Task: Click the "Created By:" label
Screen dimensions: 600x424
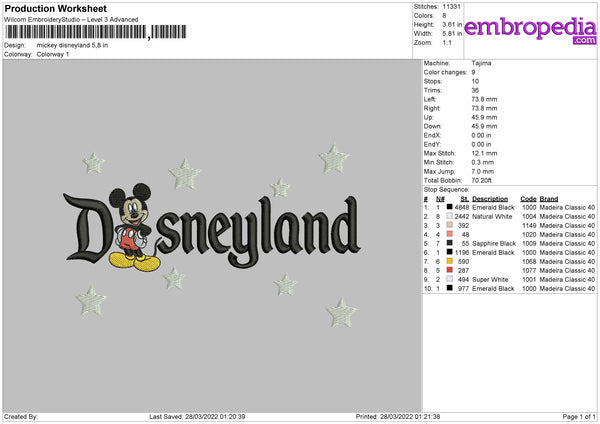Action: pos(21,416)
